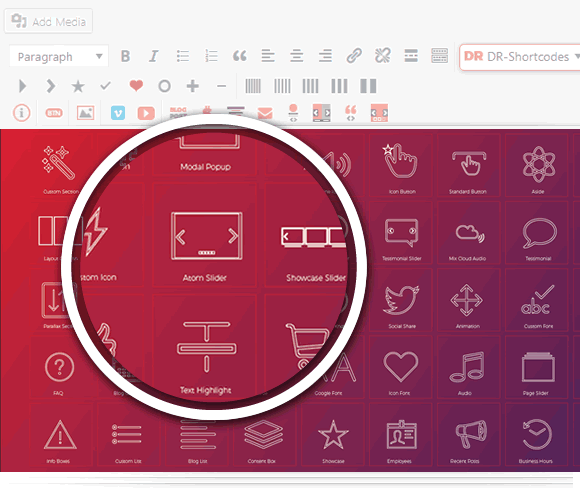Insert a Vimeo video shortcode
The image size is (580, 489).
[118, 113]
